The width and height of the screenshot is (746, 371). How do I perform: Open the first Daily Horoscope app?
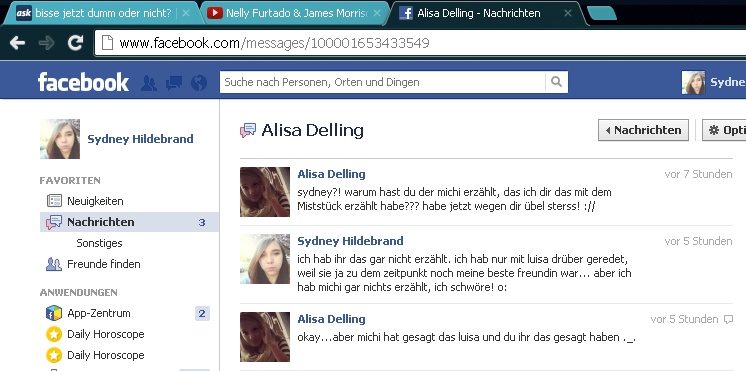tap(106, 334)
